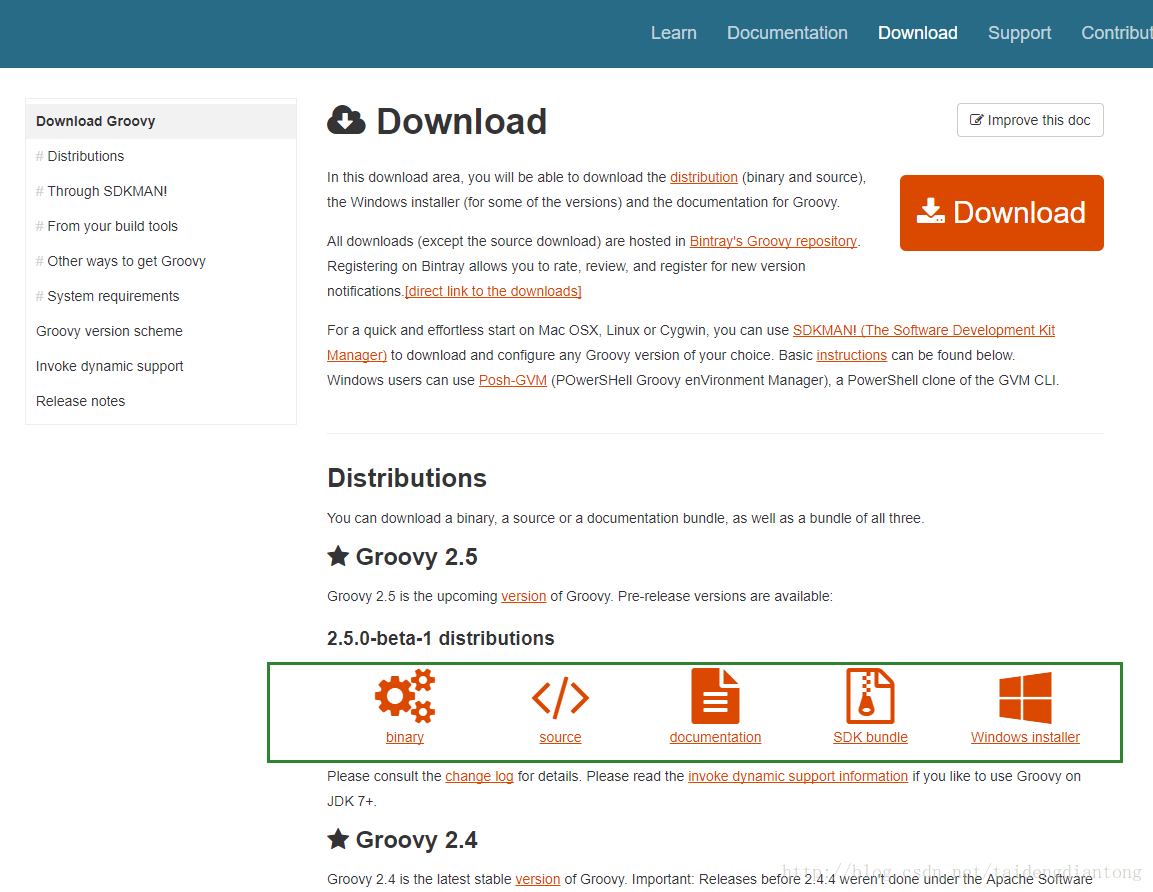Screen dimensions: 1153x892
Task: Click the documentation file icon
Action: pos(715,696)
